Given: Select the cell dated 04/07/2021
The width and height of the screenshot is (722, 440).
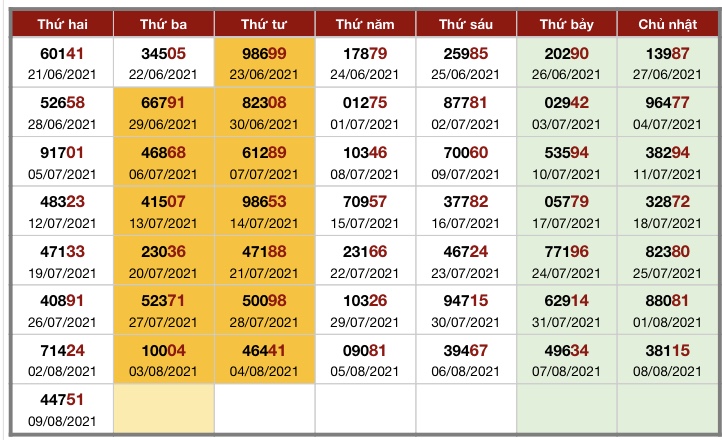Looking at the screenshot, I should [x=668, y=112].
